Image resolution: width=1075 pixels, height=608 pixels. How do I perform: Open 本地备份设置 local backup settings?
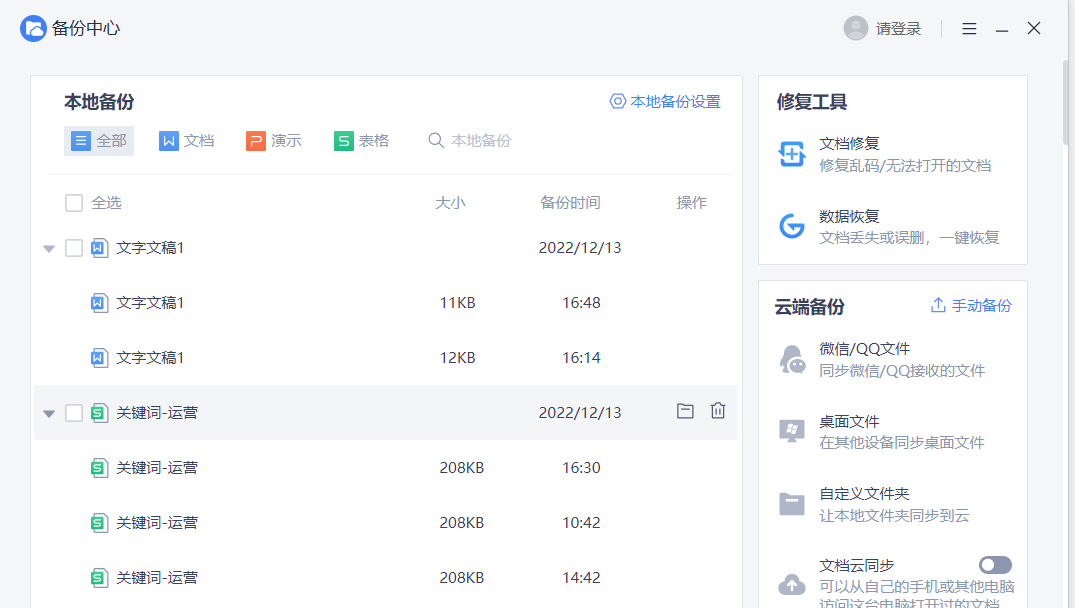click(x=665, y=102)
